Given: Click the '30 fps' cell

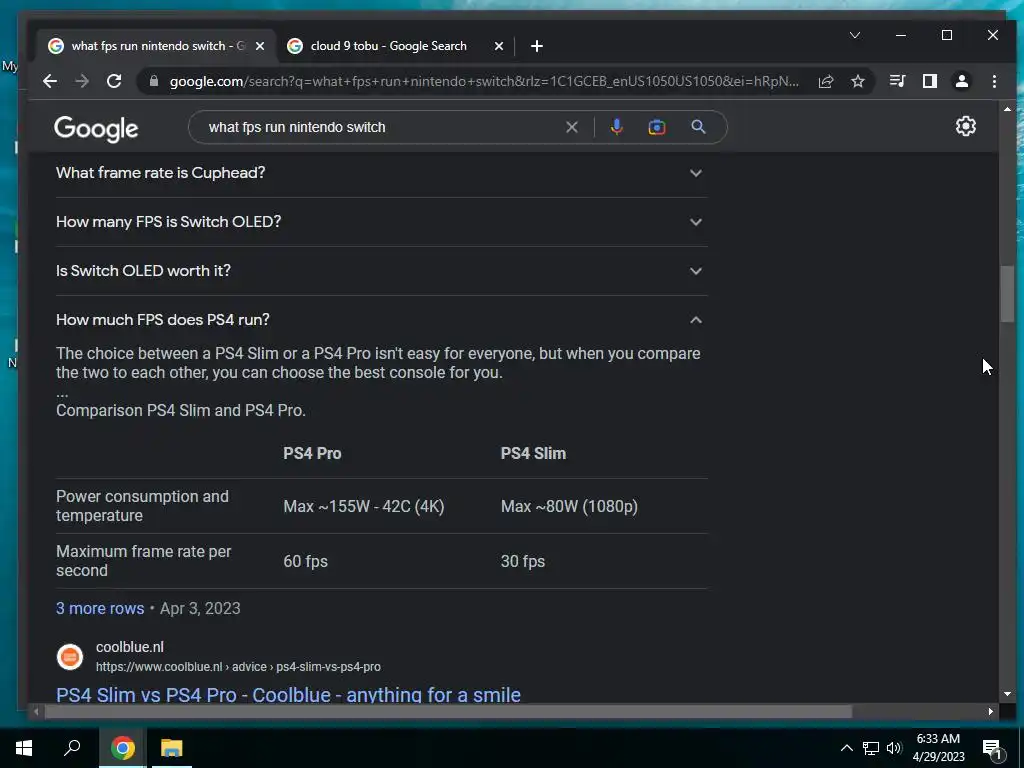Looking at the screenshot, I should tap(523, 562).
